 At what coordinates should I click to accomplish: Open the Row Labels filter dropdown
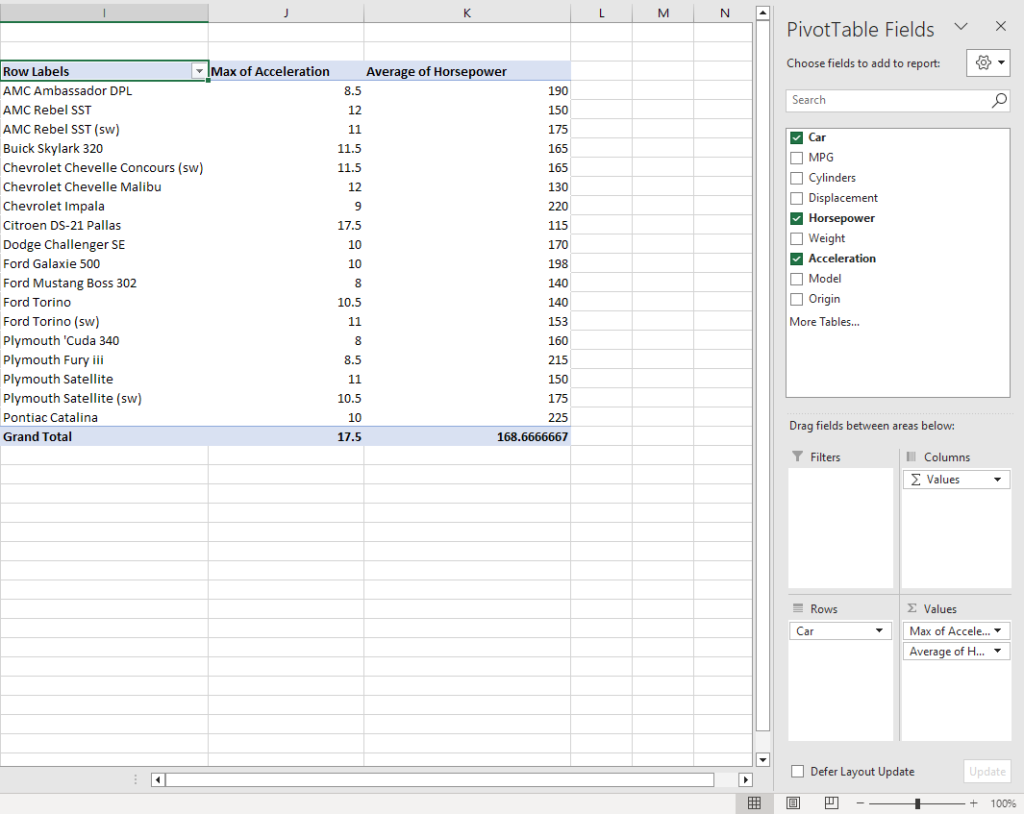pos(200,71)
